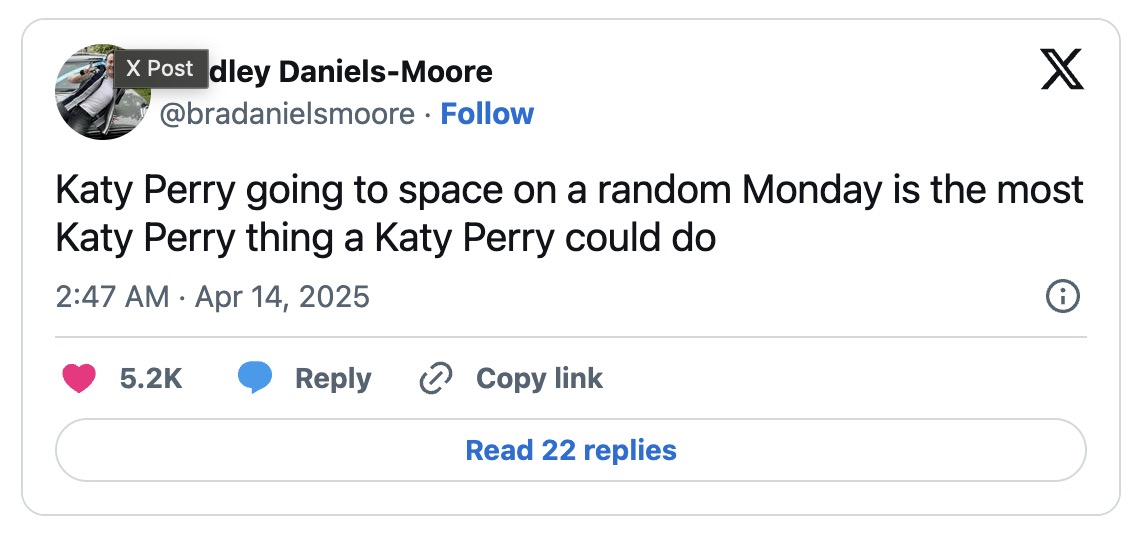The height and width of the screenshot is (542, 1146).
Task: Click the 5.2K like count
Action: [x=151, y=378]
